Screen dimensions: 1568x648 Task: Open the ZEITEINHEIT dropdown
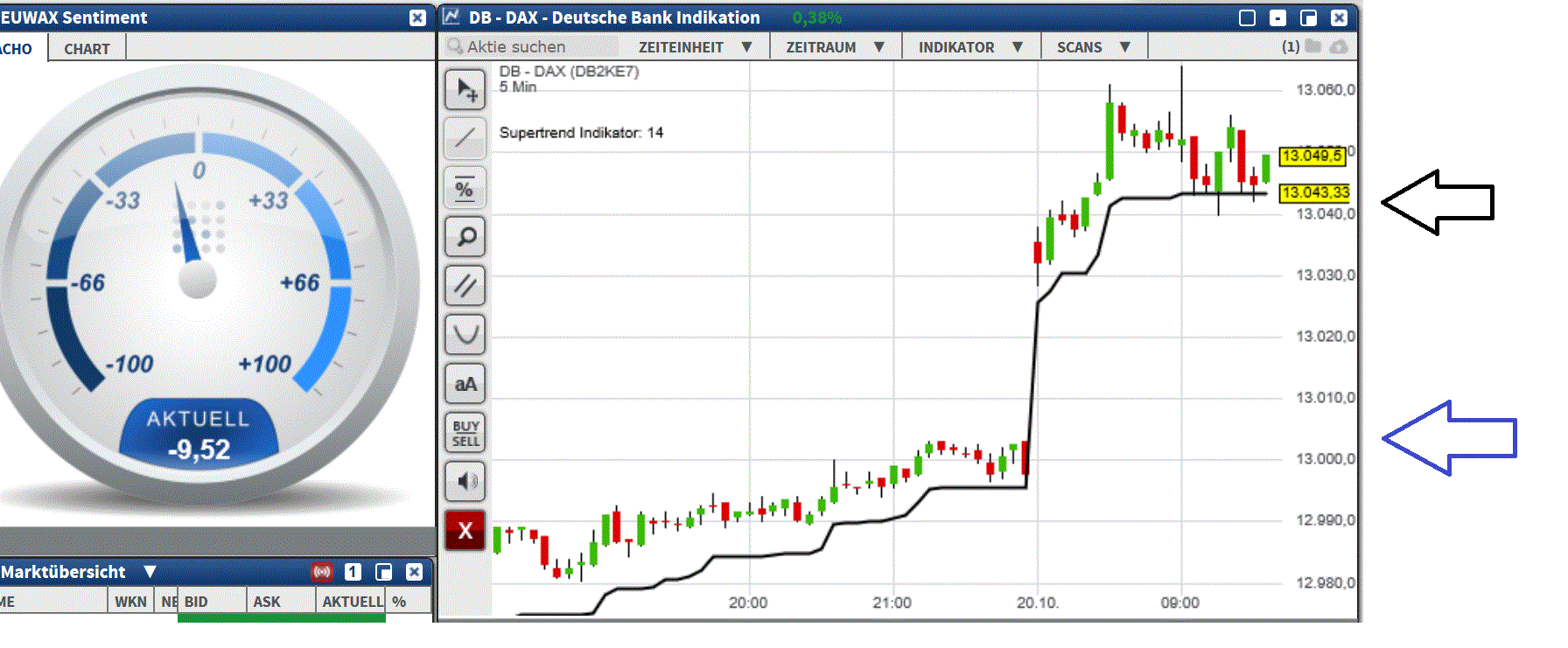(x=696, y=47)
